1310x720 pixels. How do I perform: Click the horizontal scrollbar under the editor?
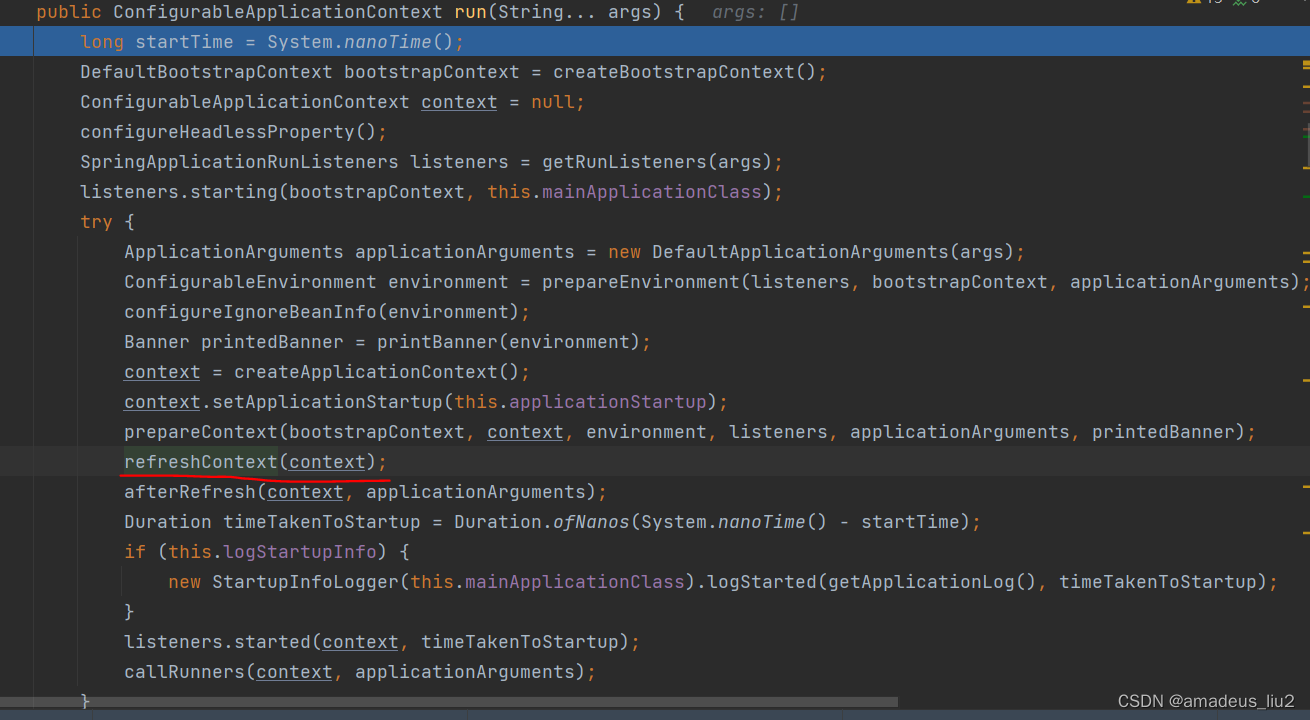(450, 702)
